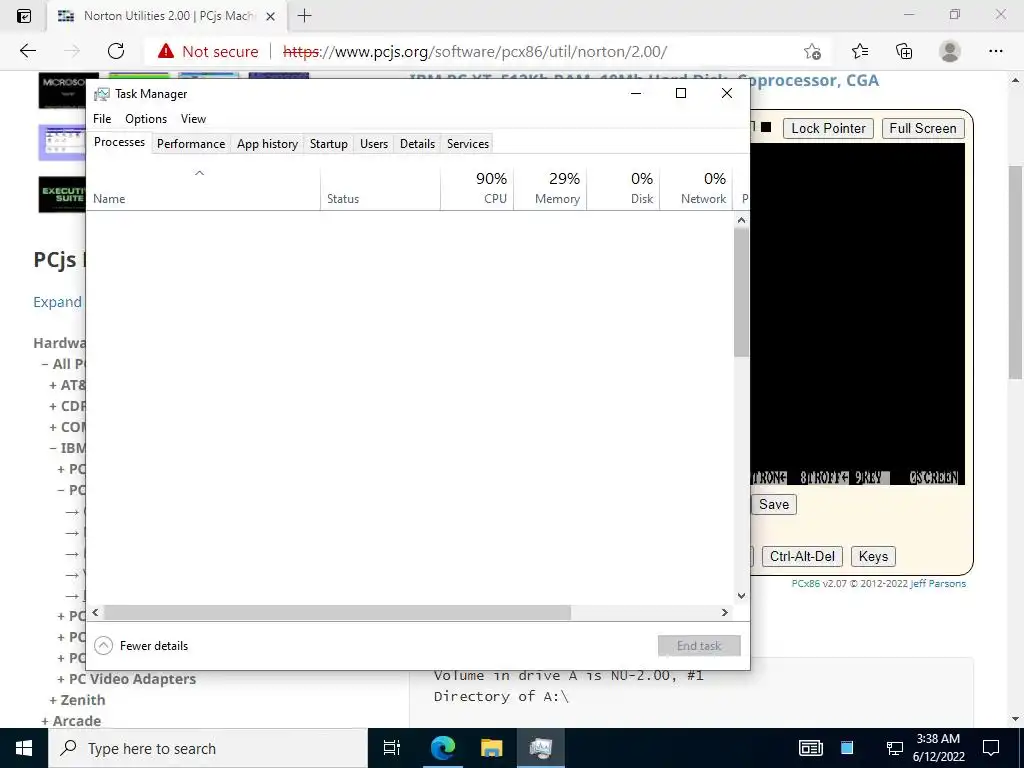Click the address bar URL
Viewport: 1024px width, 768px height.
(475, 52)
